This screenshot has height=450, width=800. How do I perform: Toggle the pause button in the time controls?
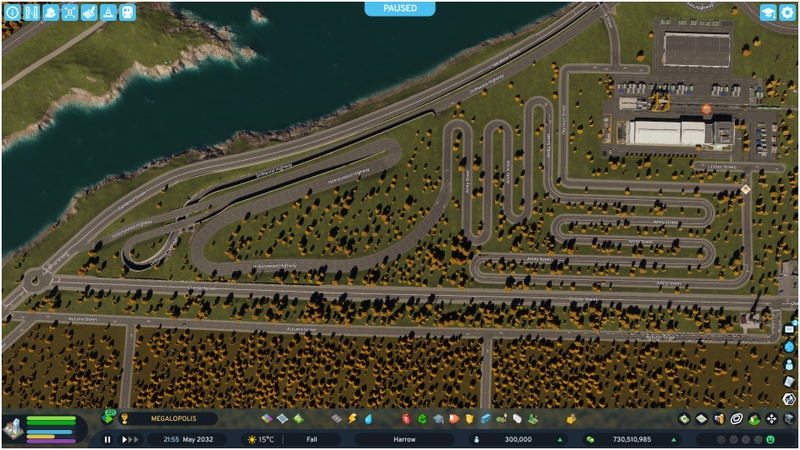click(107, 439)
